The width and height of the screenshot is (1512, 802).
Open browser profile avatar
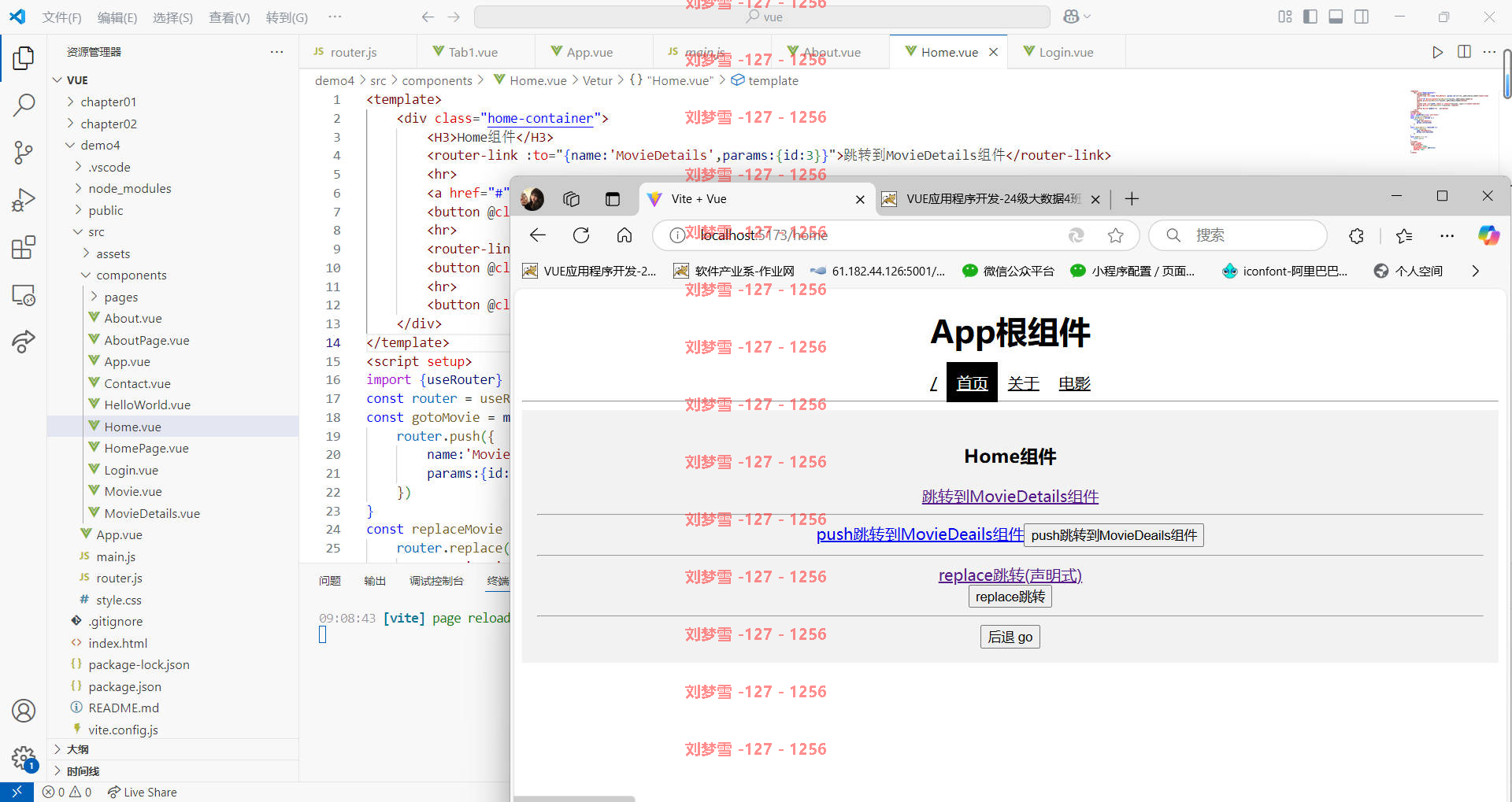click(532, 199)
